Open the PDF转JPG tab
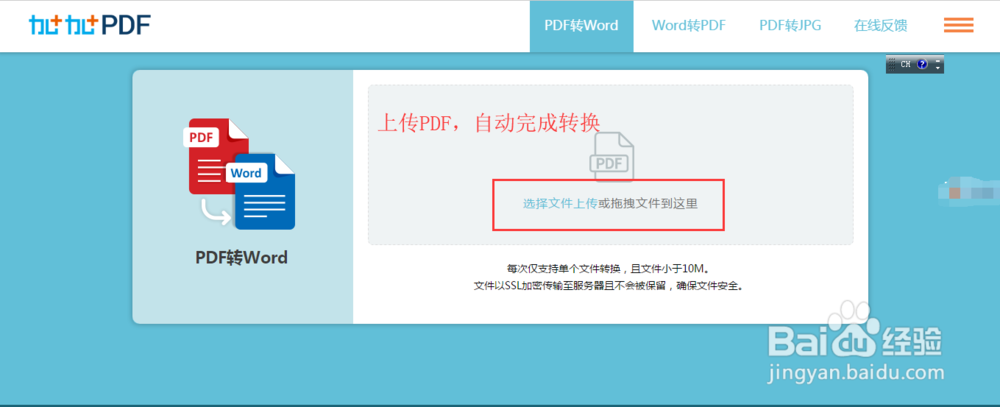The height and width of the screenshot is (407, 1000). pyautogui.click(x=790, y=26)
